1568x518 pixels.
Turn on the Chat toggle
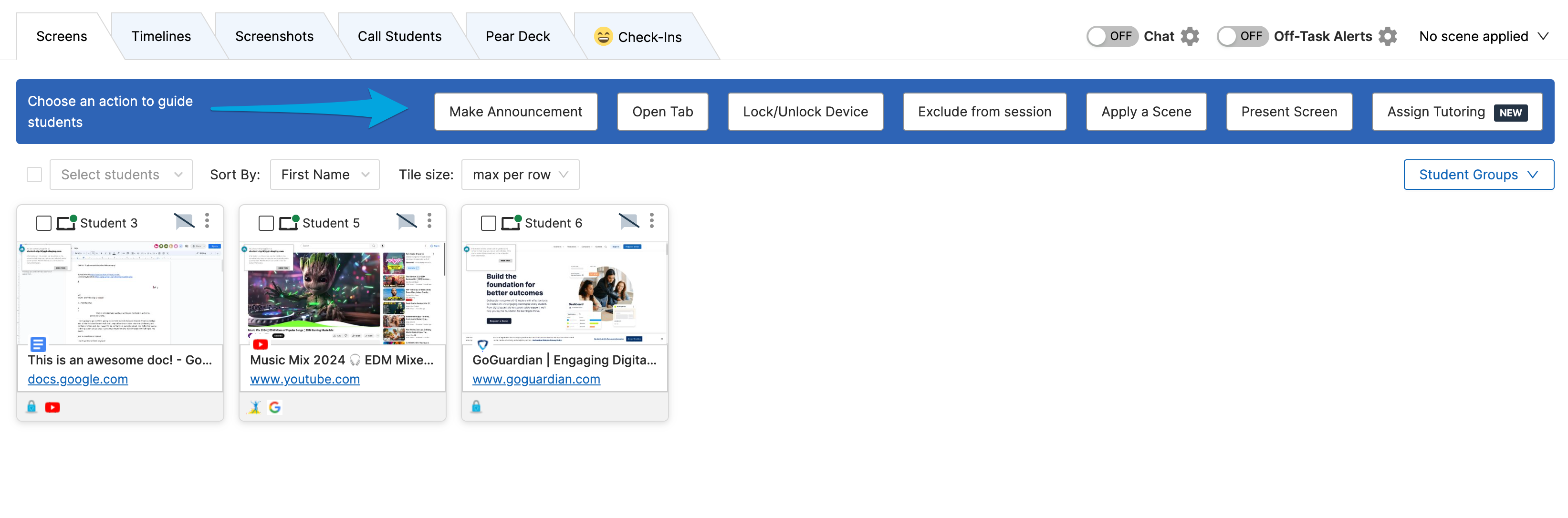(1111, 37)
